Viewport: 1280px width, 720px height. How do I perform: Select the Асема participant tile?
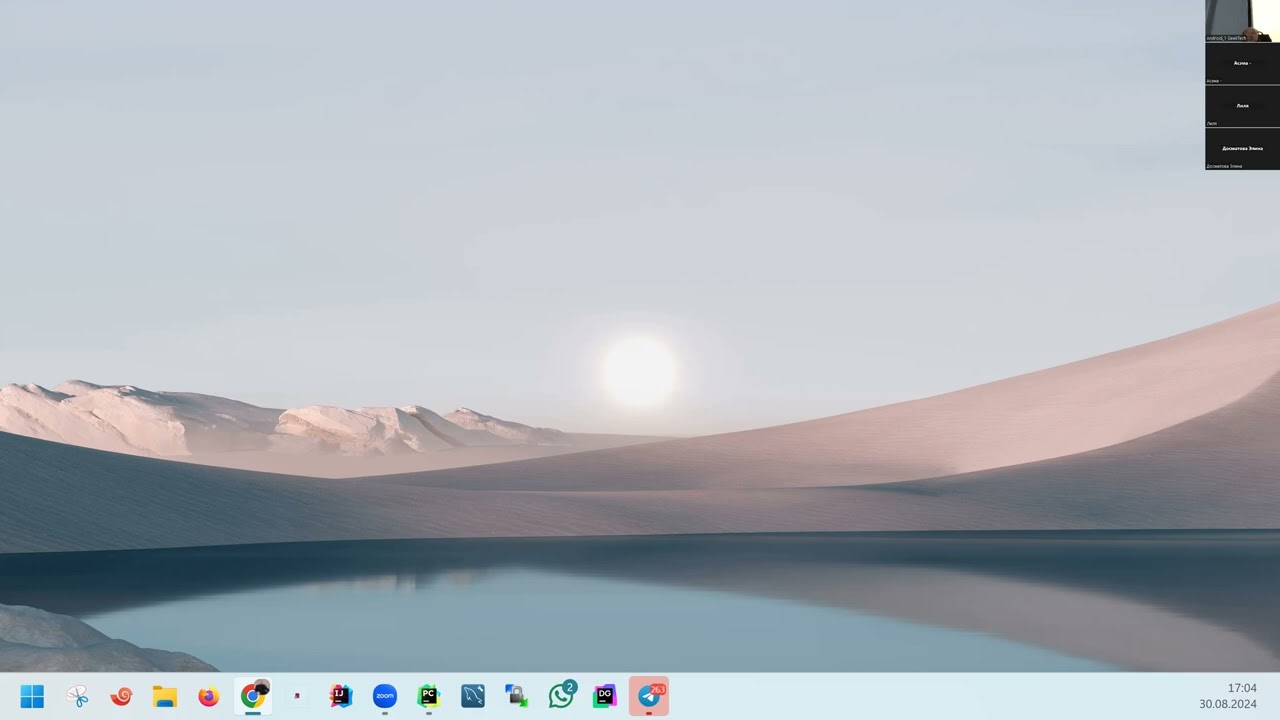tap(1242, 63)
